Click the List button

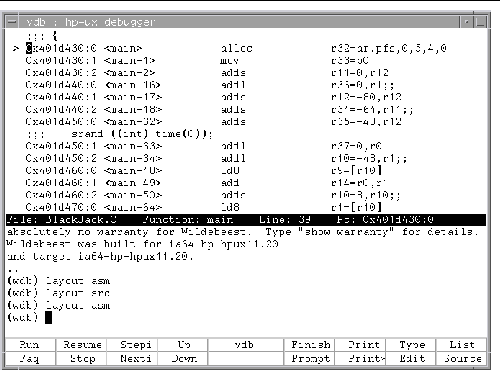tap(461, 345)
